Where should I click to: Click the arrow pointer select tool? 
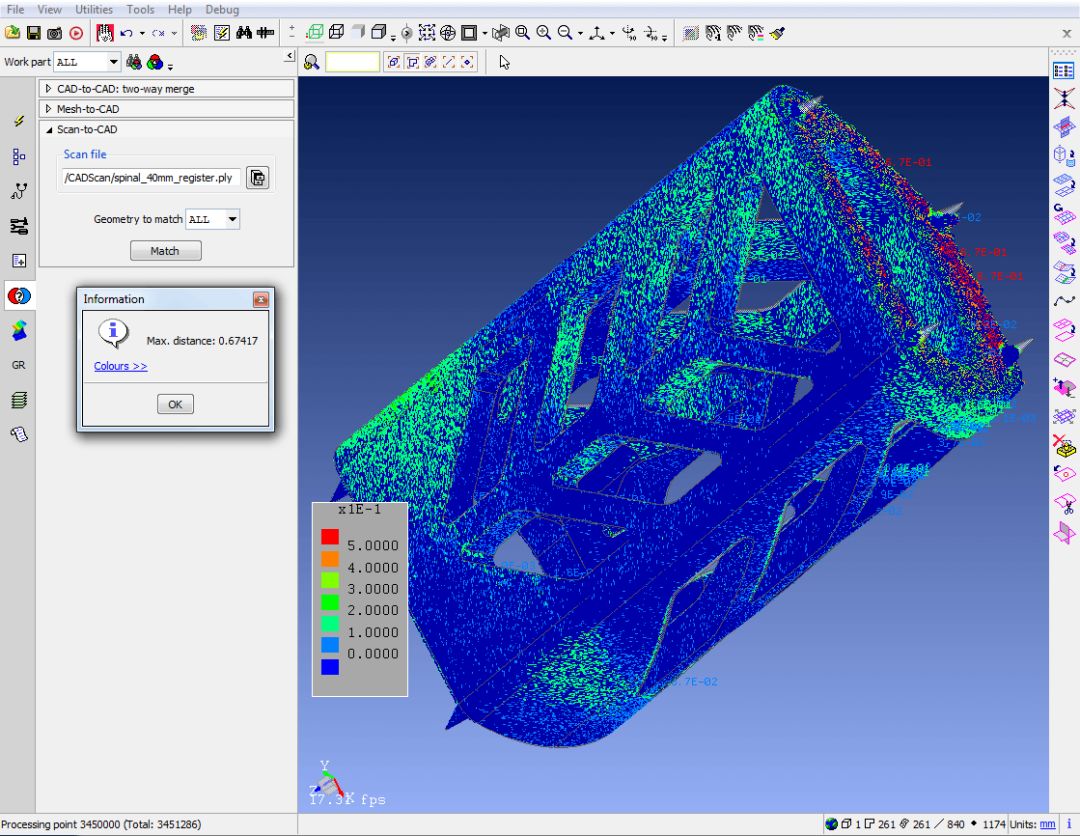(x=505, y=63)
